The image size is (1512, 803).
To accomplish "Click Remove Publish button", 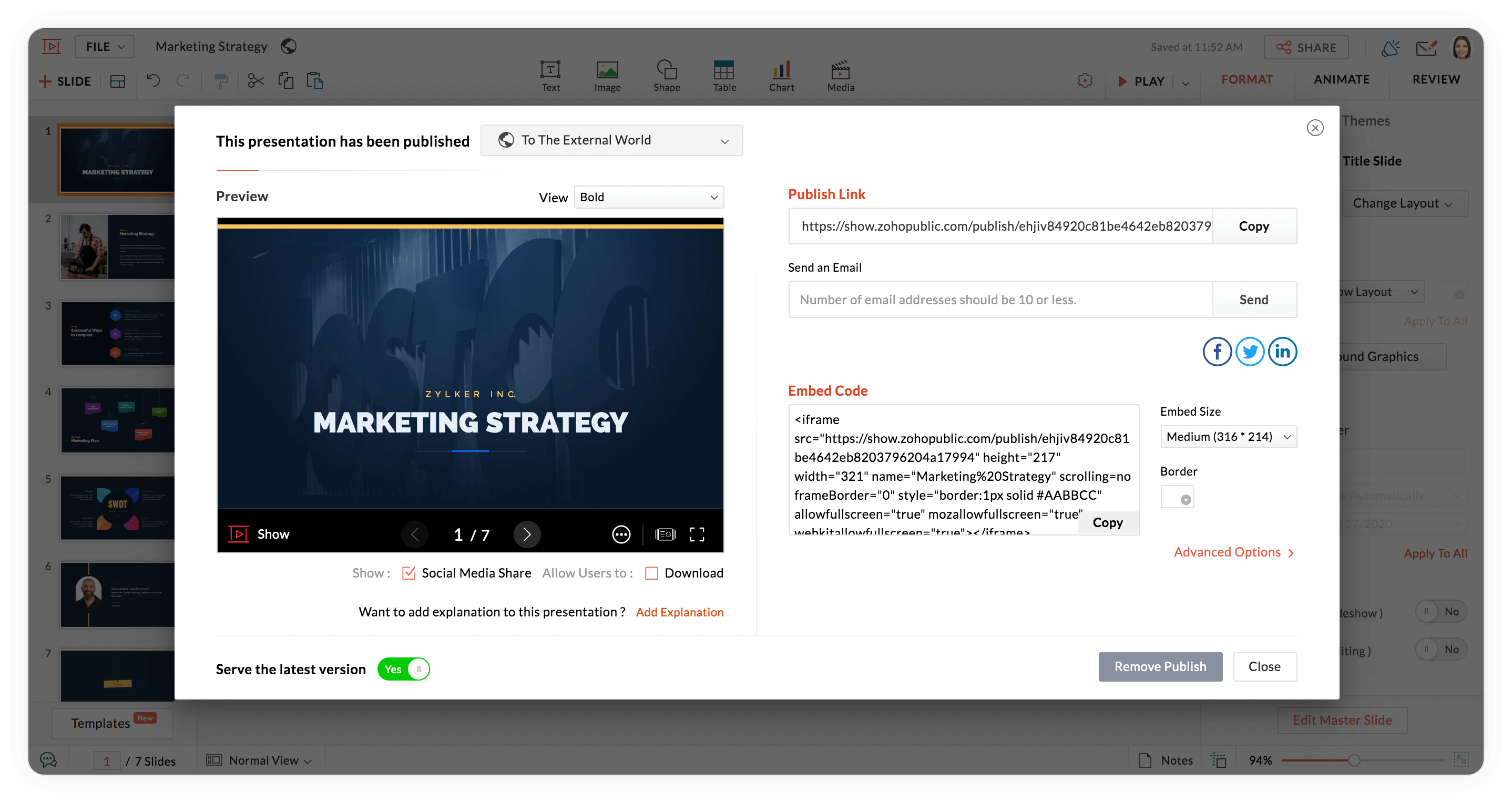I will [x=1160, y=667].
